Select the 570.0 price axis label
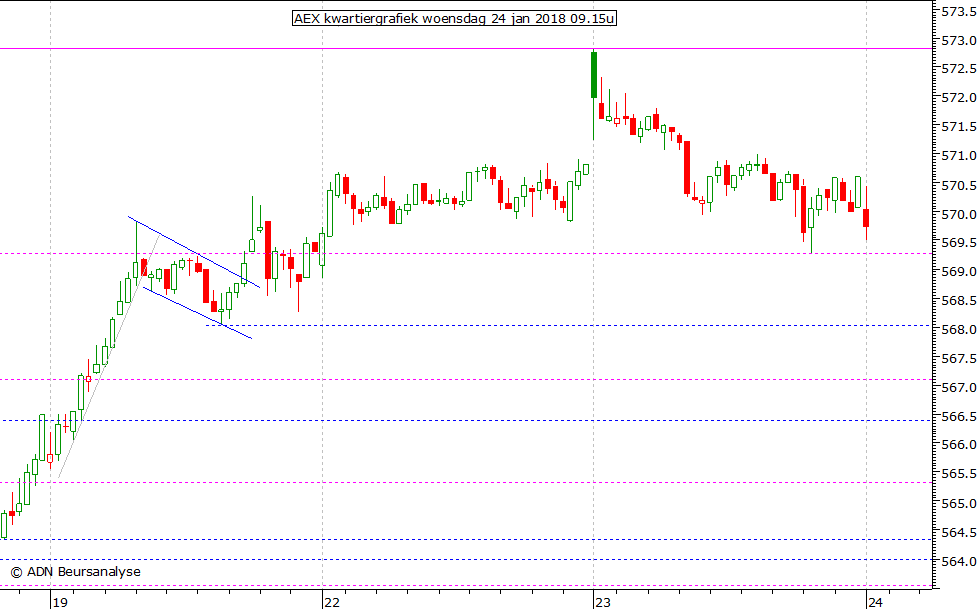980x609 pixels. pyautogui.click(x=959, y=214)
